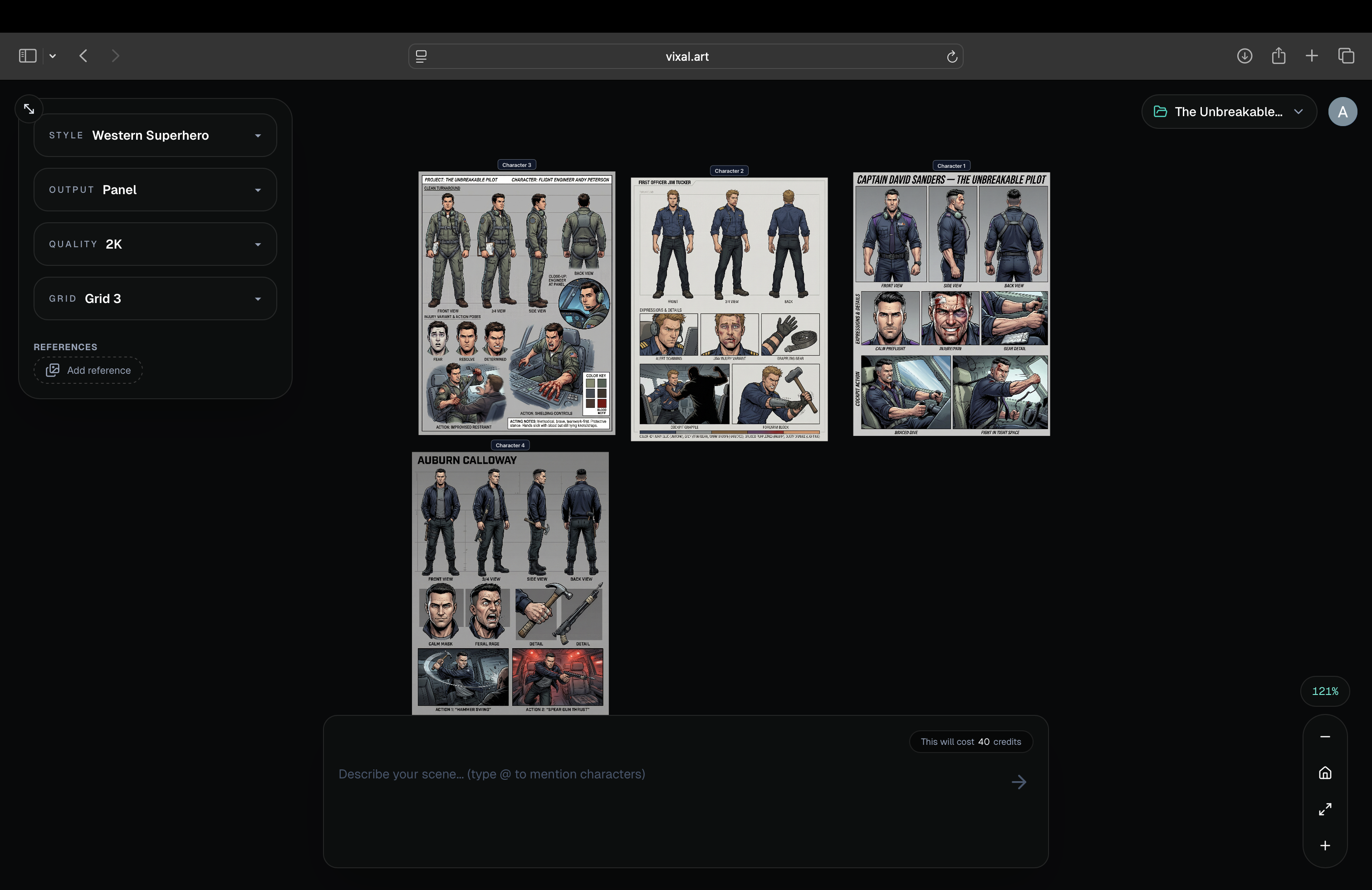Viewport: 1372px width, 890px height.
Task: Change quality by opening the 2K dropdown
Action: coord(155,244)
